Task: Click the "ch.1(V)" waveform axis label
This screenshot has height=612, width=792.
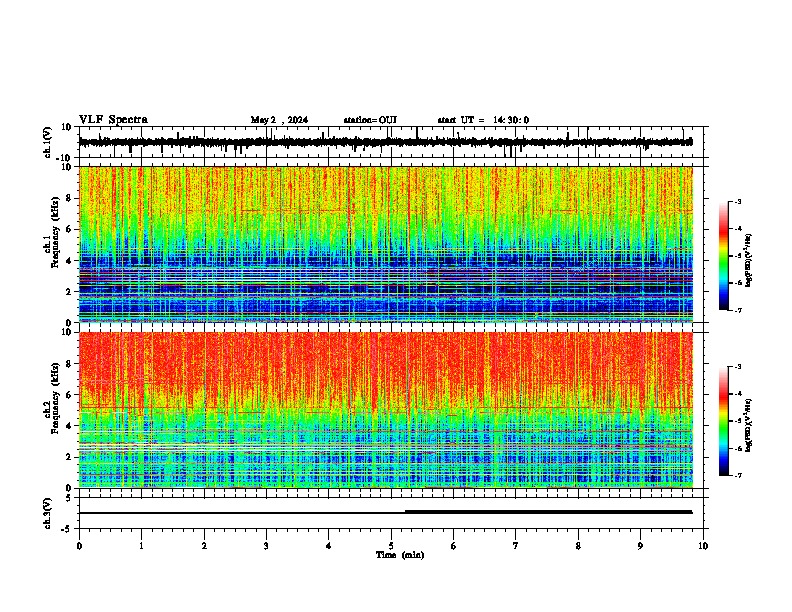Action: [48, 142]
